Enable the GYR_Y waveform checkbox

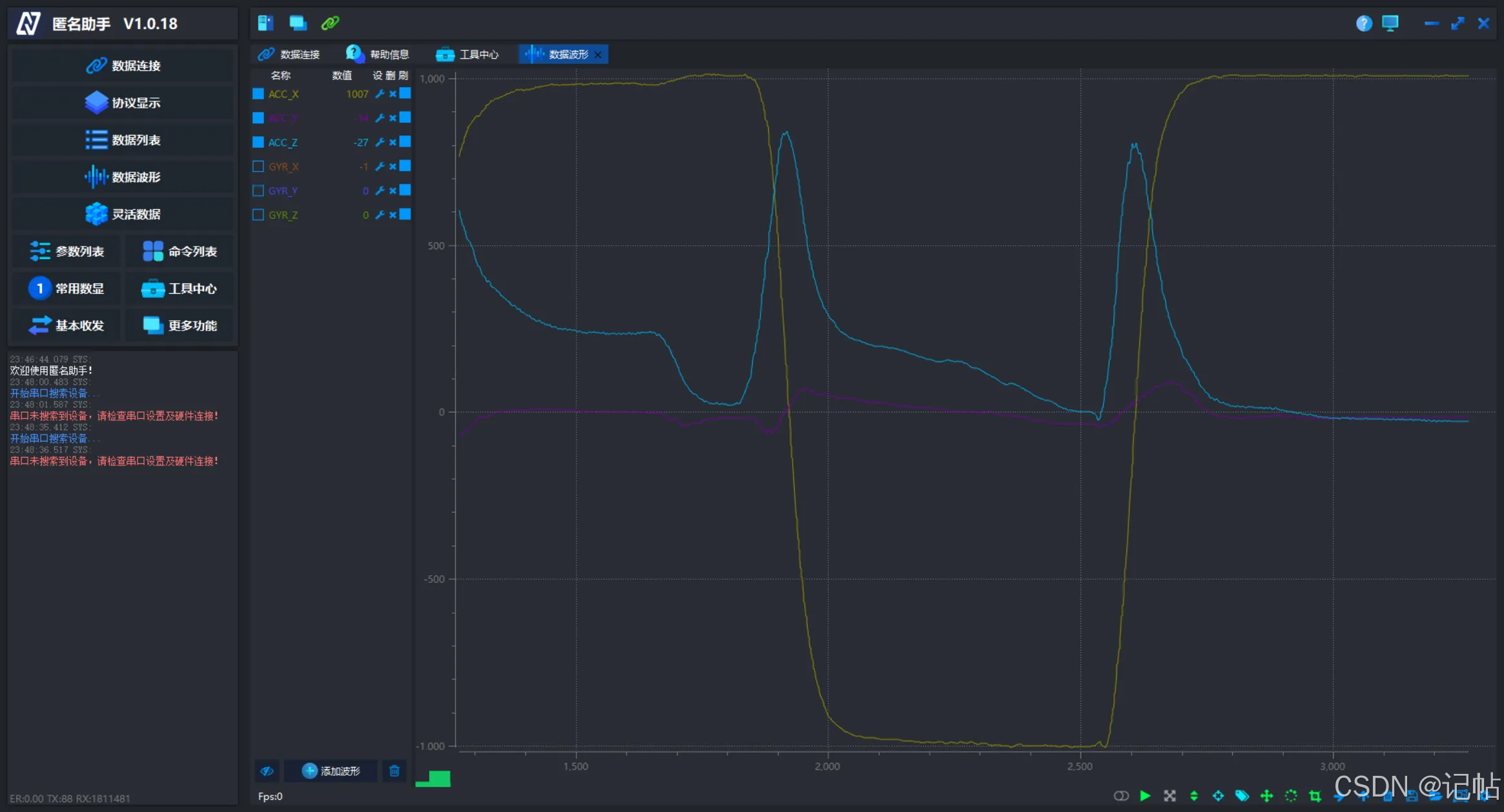tap(258, 190)
